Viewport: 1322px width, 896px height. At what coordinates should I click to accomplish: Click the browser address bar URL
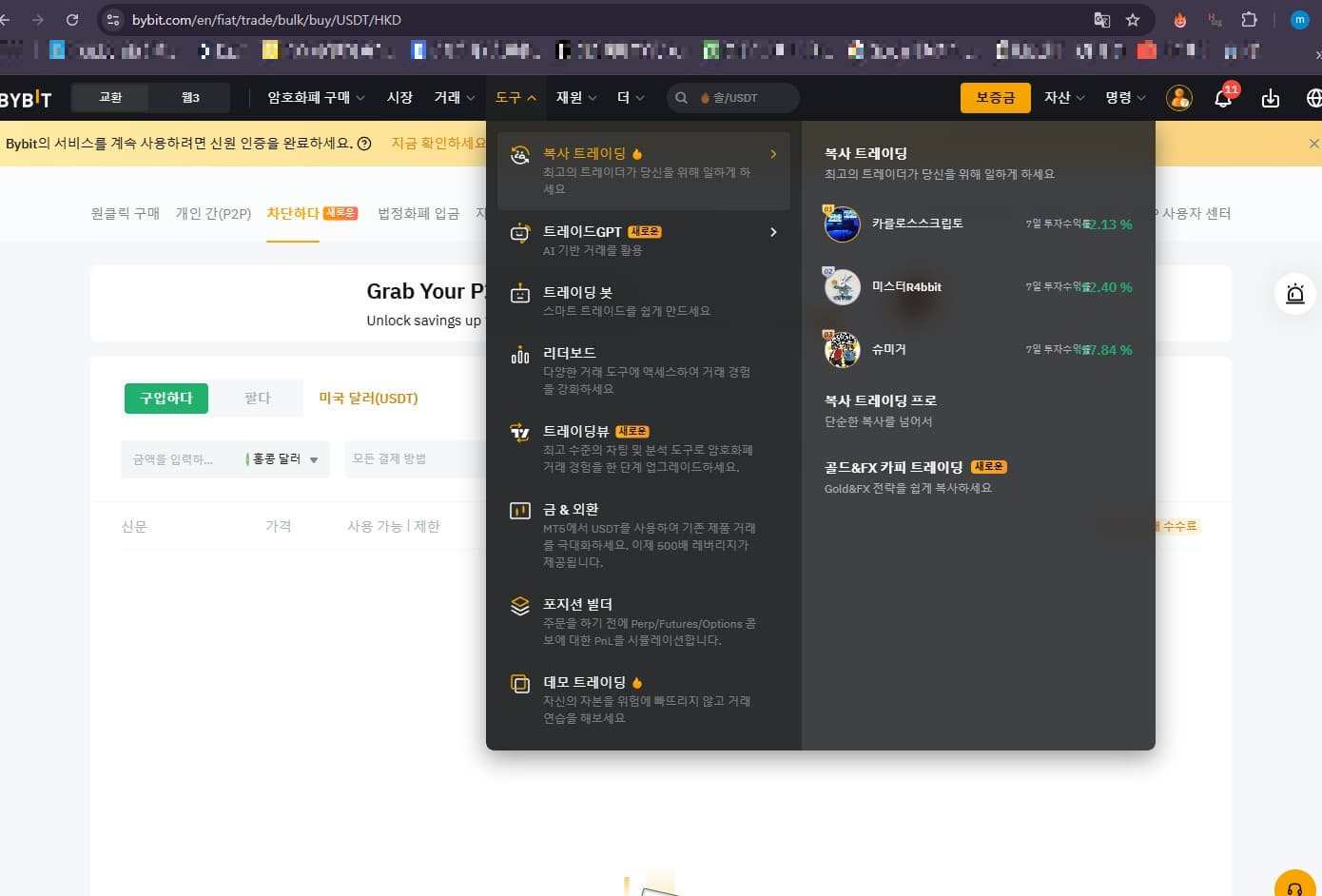point(266,20)
